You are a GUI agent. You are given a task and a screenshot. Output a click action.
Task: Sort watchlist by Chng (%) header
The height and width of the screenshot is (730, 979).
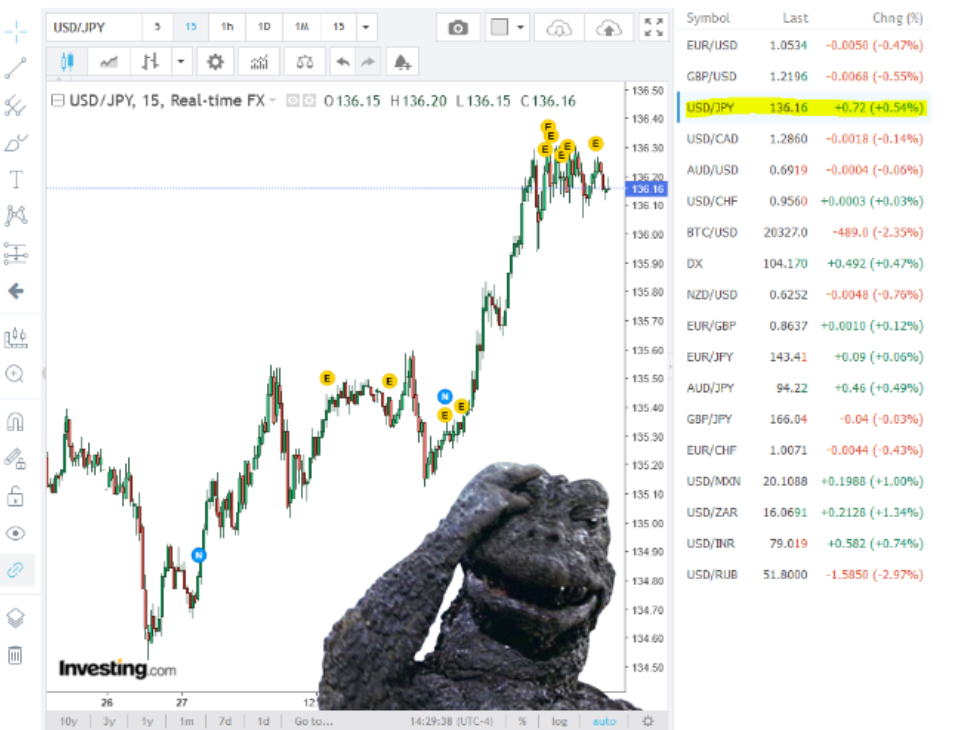897,18
